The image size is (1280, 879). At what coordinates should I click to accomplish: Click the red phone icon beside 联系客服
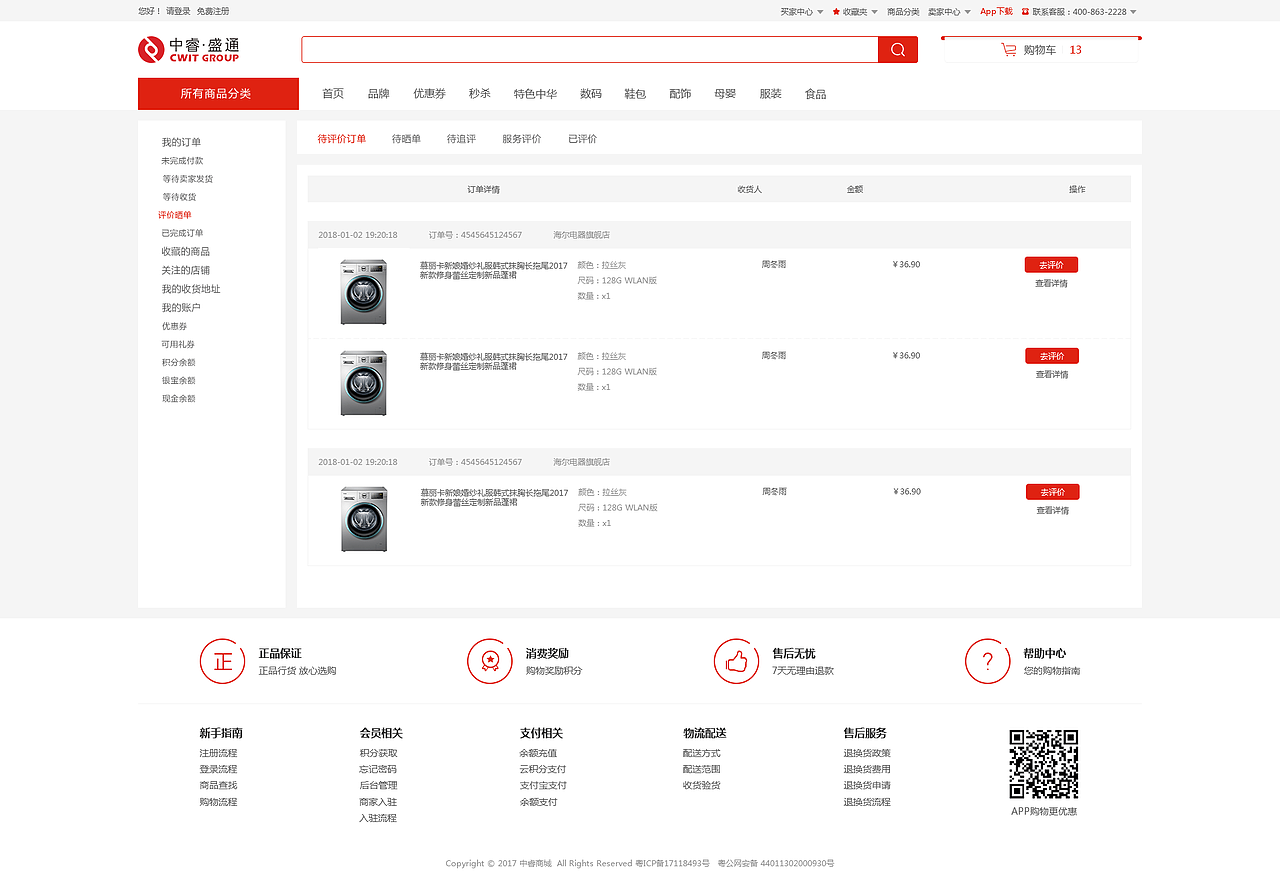(x=1025, y=12)
